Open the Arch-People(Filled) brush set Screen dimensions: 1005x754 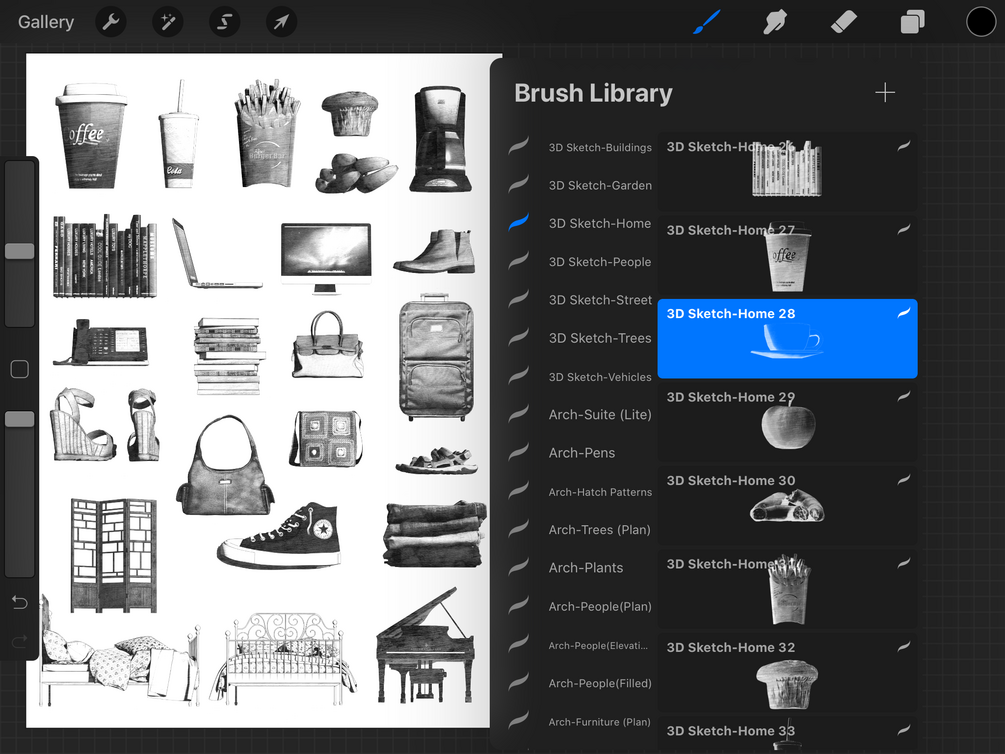tap(599, 683)
